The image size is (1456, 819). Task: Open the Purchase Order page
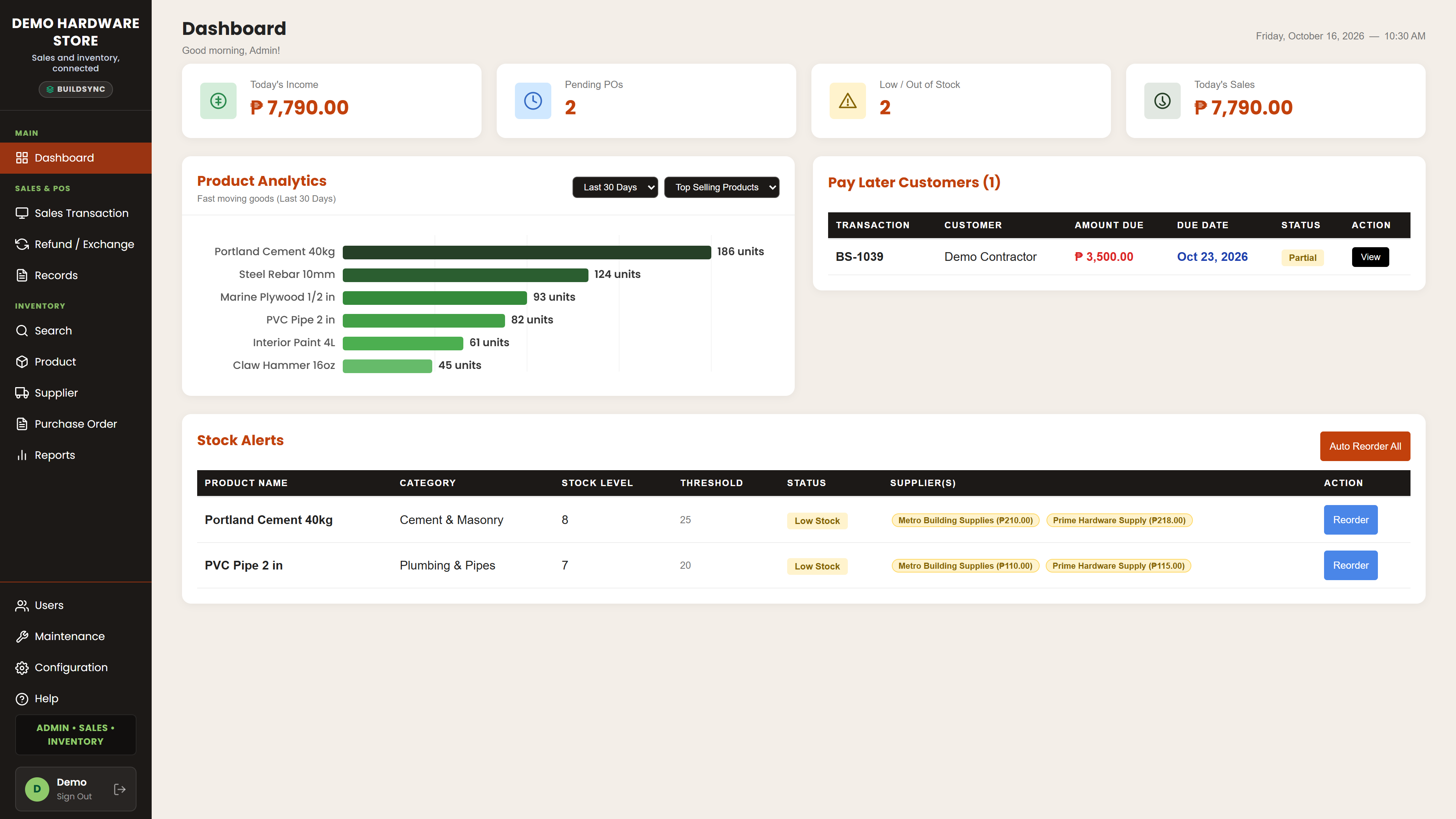[x=76, y=424]
